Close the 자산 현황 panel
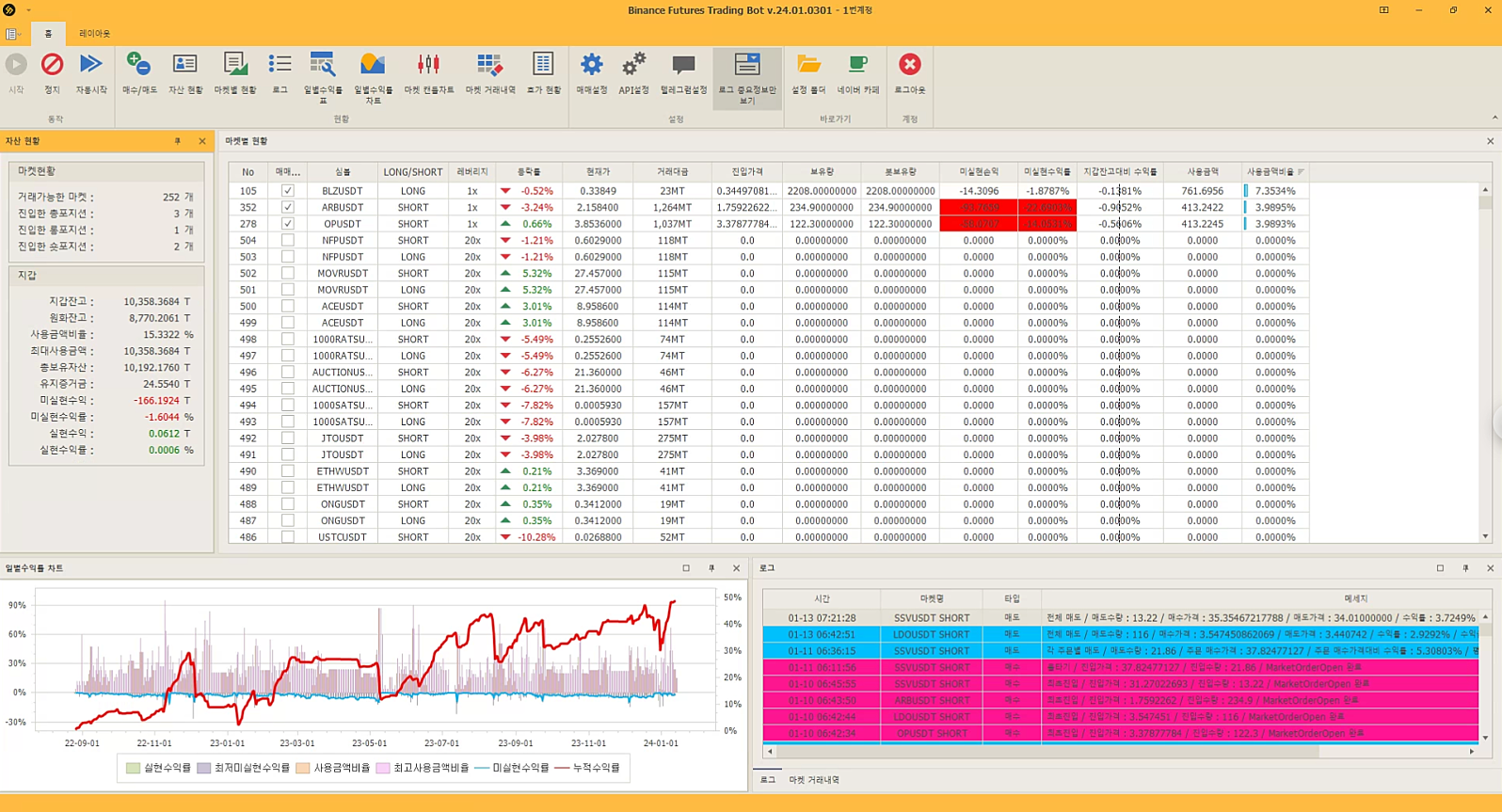The height and width of the screenshot is (812, 1502). (x=201, y=141)
